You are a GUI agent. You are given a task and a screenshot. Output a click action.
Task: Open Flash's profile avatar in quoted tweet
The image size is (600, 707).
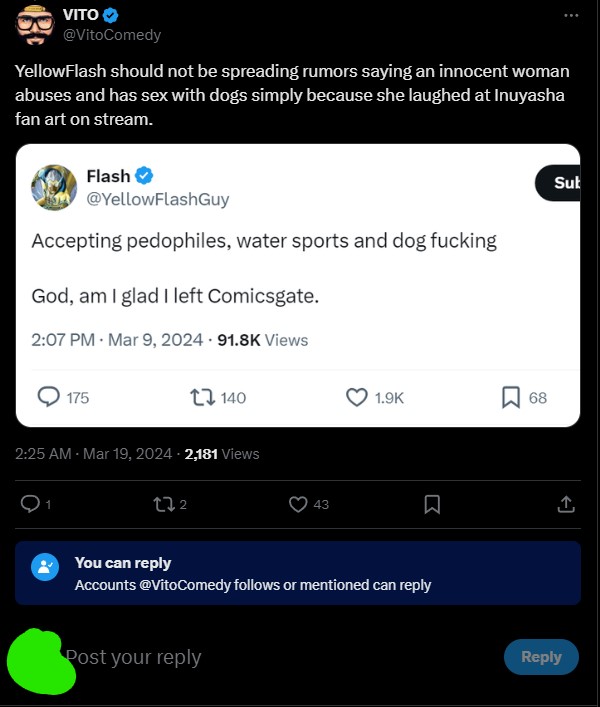click(x=54, y=187)
